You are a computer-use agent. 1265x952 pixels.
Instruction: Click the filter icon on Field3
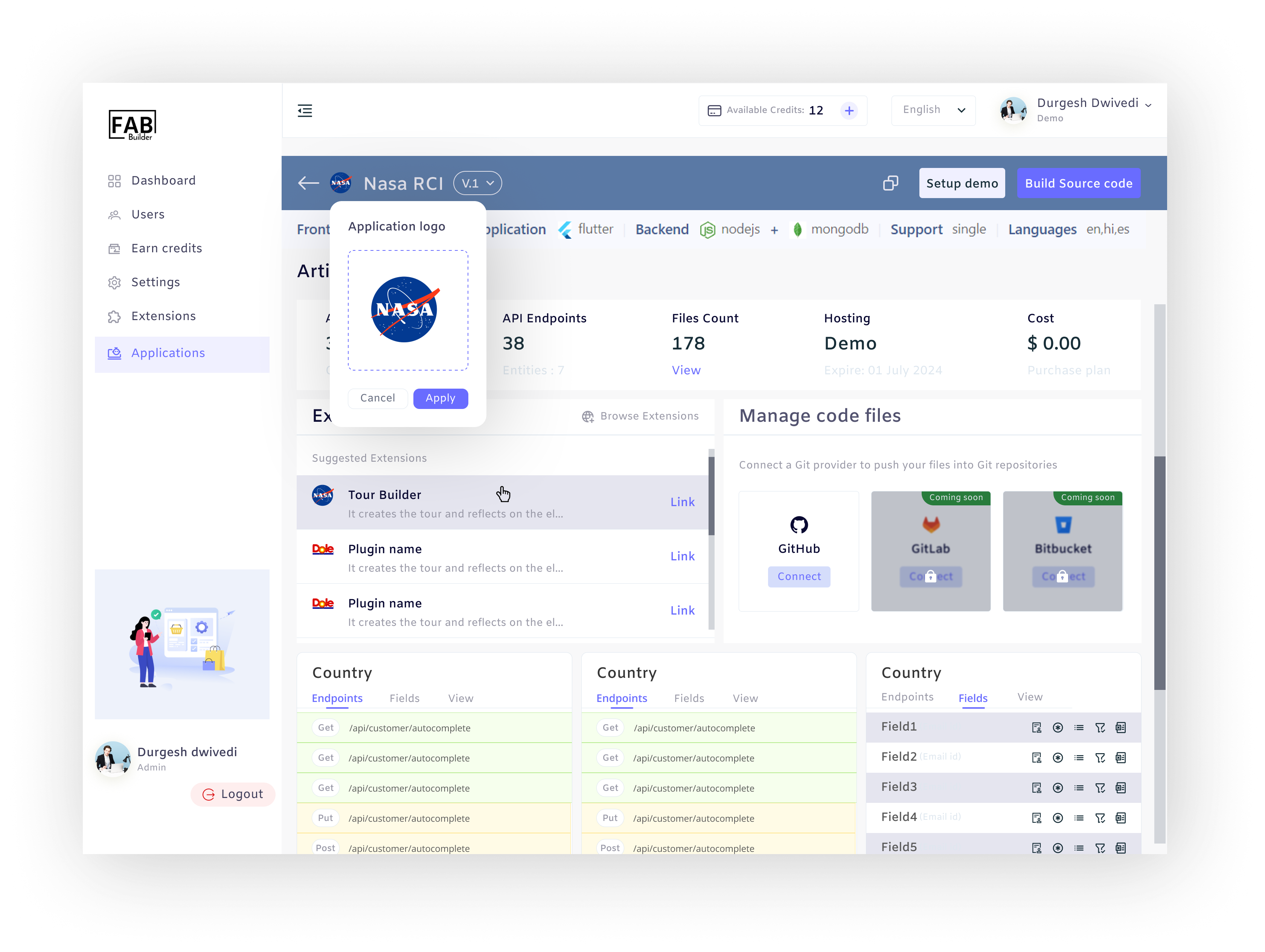point(1101,788)
